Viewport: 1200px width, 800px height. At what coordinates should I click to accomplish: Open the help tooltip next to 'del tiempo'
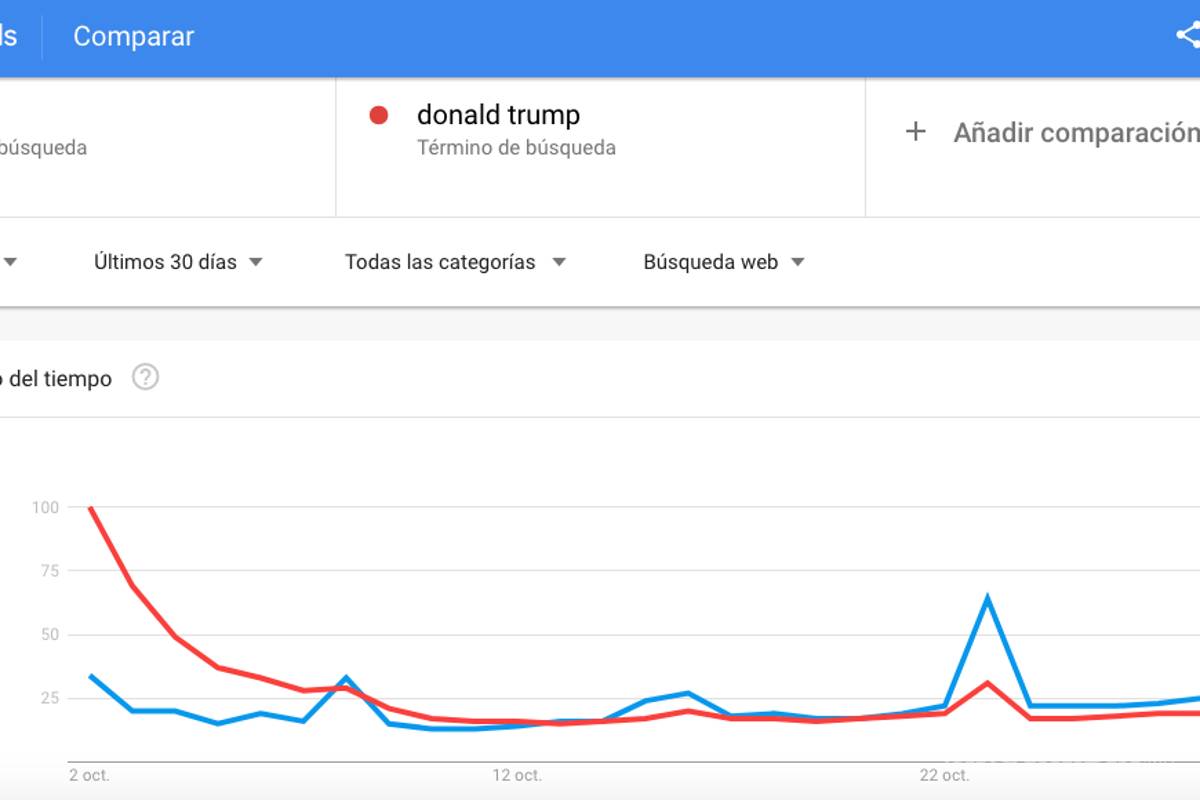[x=145, y=378]
